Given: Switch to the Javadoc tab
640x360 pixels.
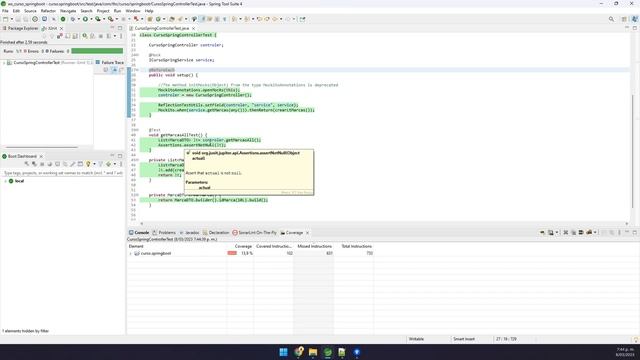Looking at the screenshot, I should tap(189, 232).
